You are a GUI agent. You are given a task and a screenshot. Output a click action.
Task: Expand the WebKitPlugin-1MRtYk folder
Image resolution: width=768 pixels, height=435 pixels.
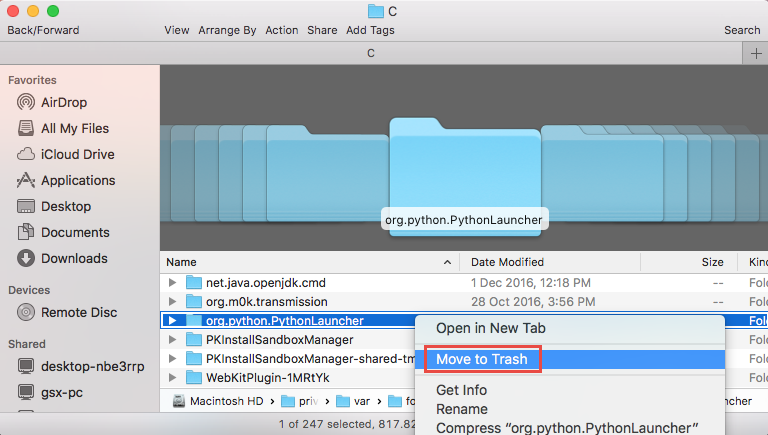pos(172,378)
